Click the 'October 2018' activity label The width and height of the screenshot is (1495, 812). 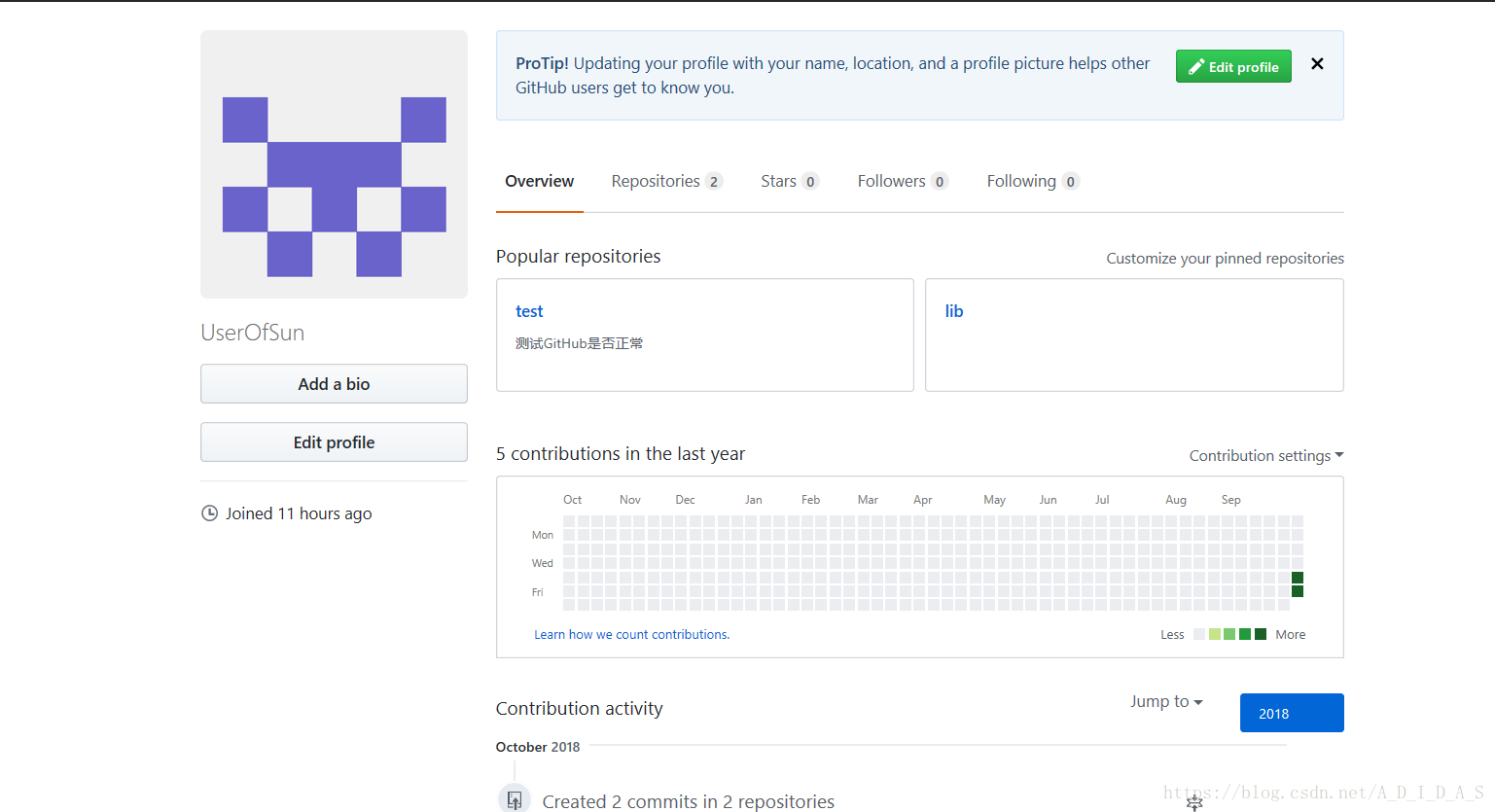[x=538, y=747]
